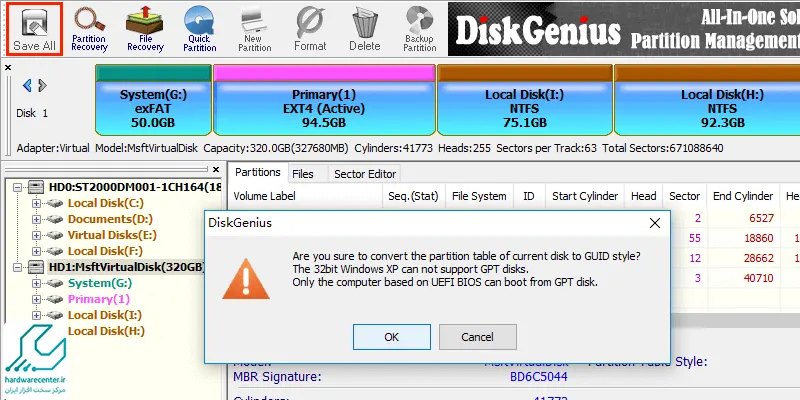Screen dimensions: 800x400
Task: Click the Delete trash icon
Action: coord(365,29)
